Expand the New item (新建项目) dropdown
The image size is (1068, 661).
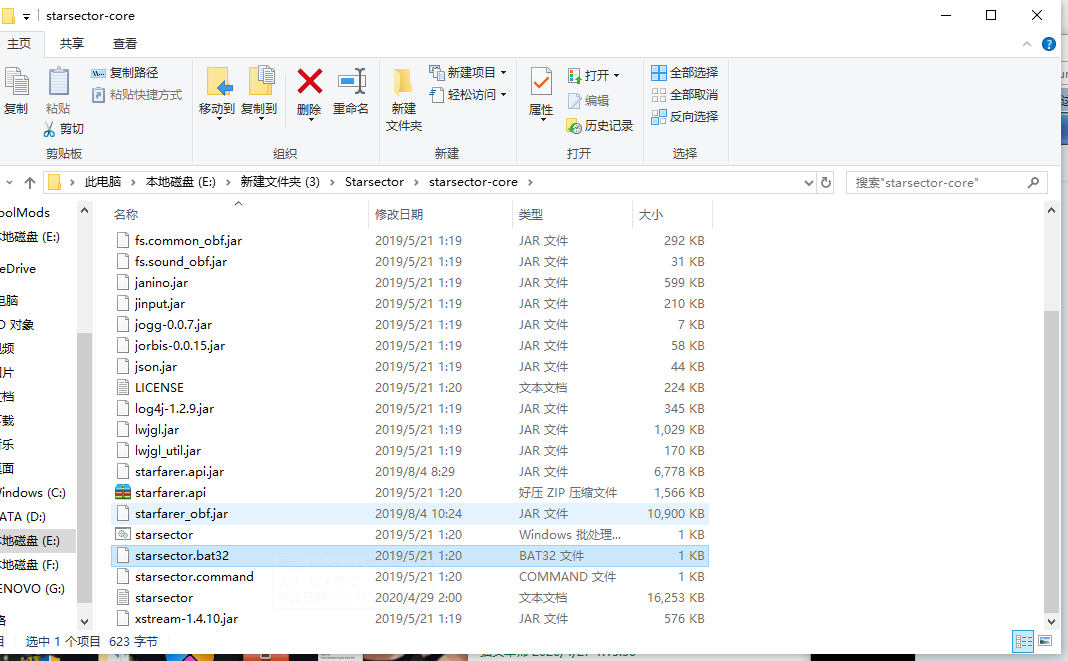pos(503,73)
